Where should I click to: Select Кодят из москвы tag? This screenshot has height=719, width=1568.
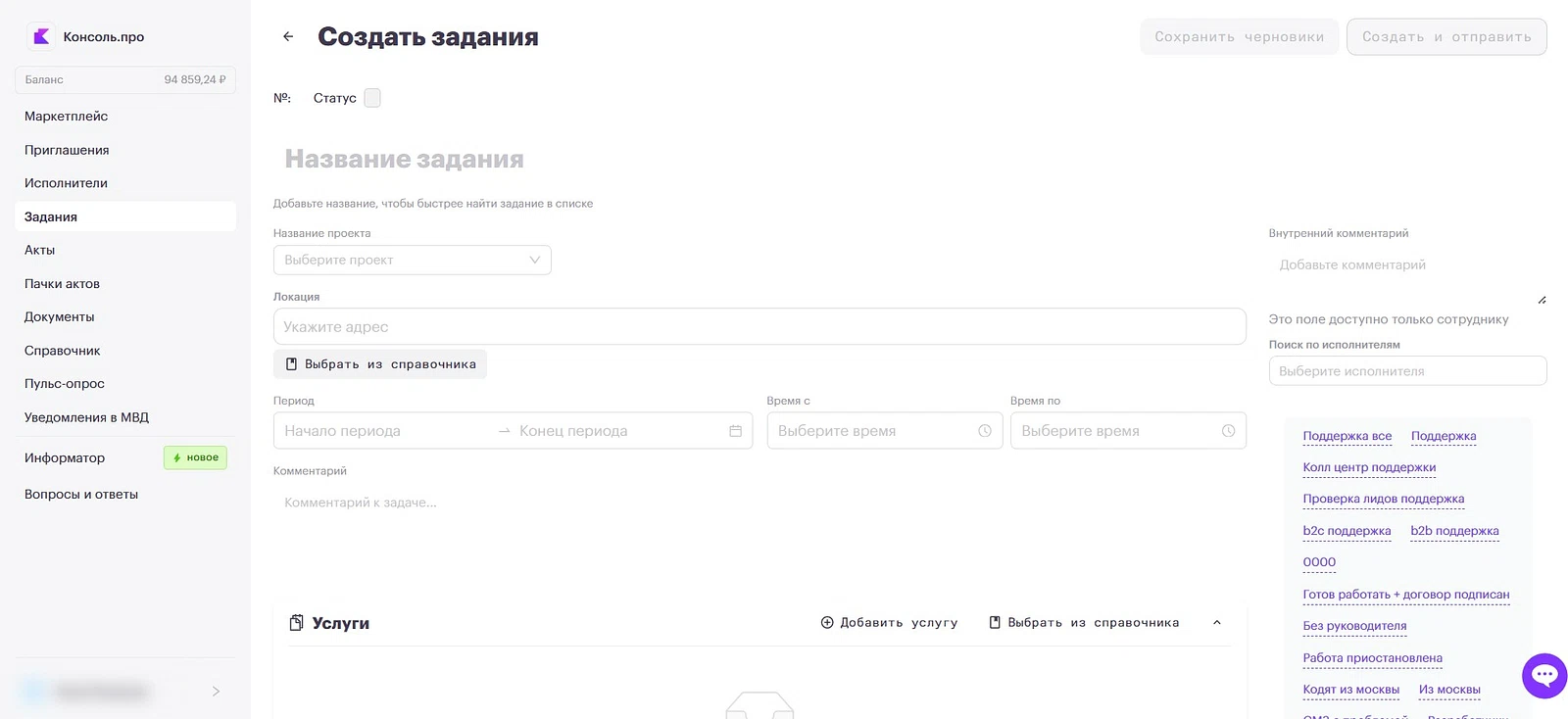pos(1350,690)
